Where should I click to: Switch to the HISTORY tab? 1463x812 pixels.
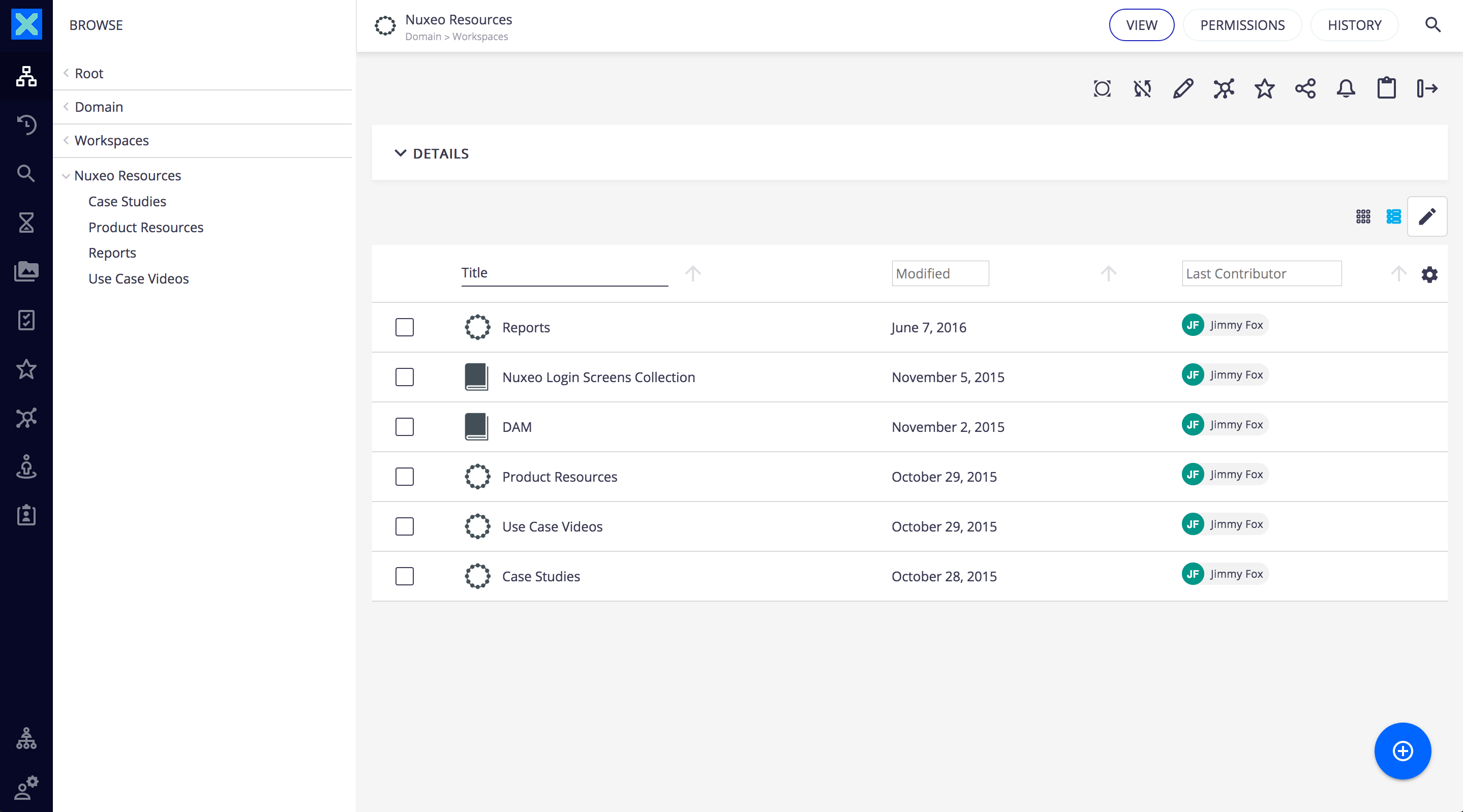pos(1355,24)
